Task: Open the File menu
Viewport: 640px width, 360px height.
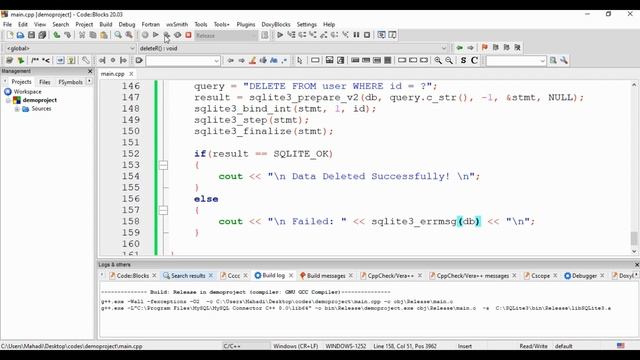Action: [x=7, y=24]
